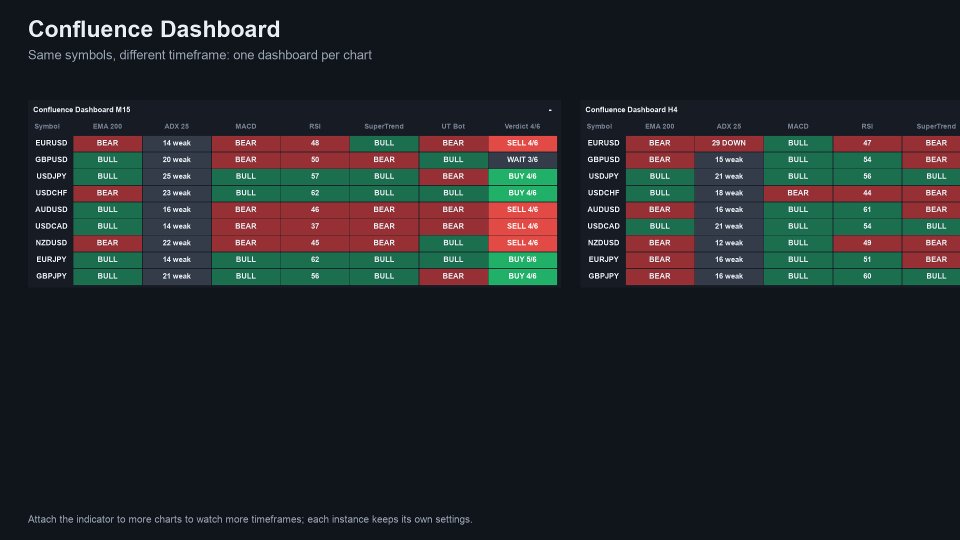Click M15 NZDUSD UT Bot BULL cell
The image size is (960, 540).
click(453, 242)
